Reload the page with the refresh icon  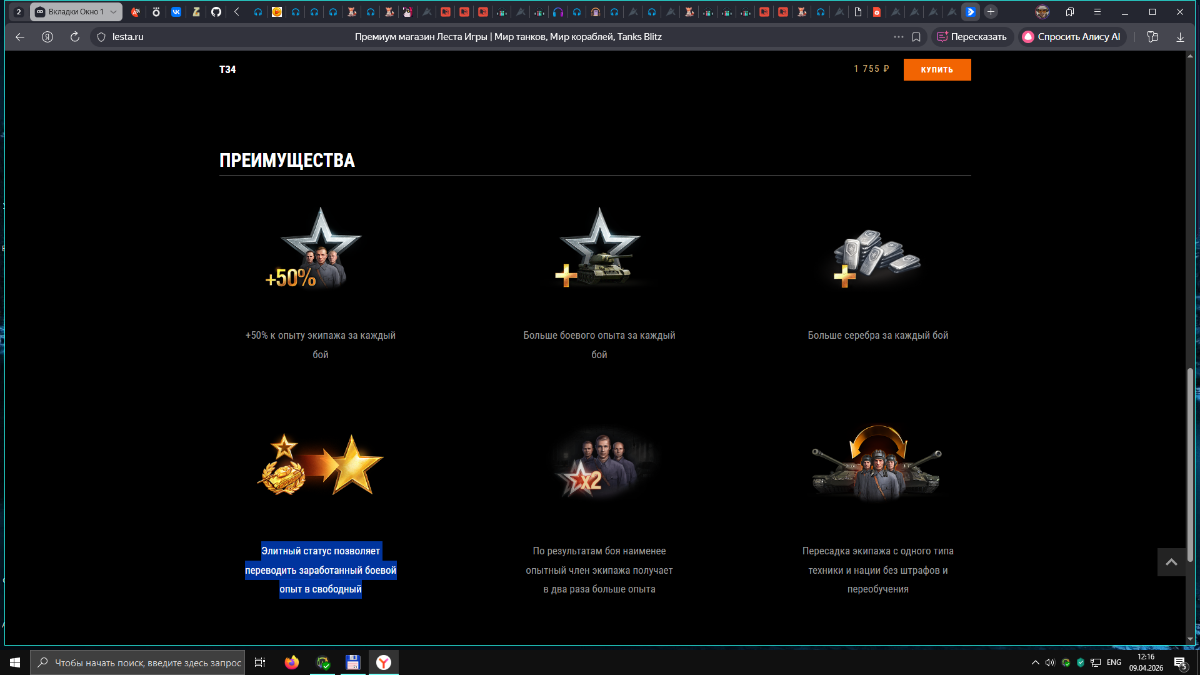tap(75, 37)
